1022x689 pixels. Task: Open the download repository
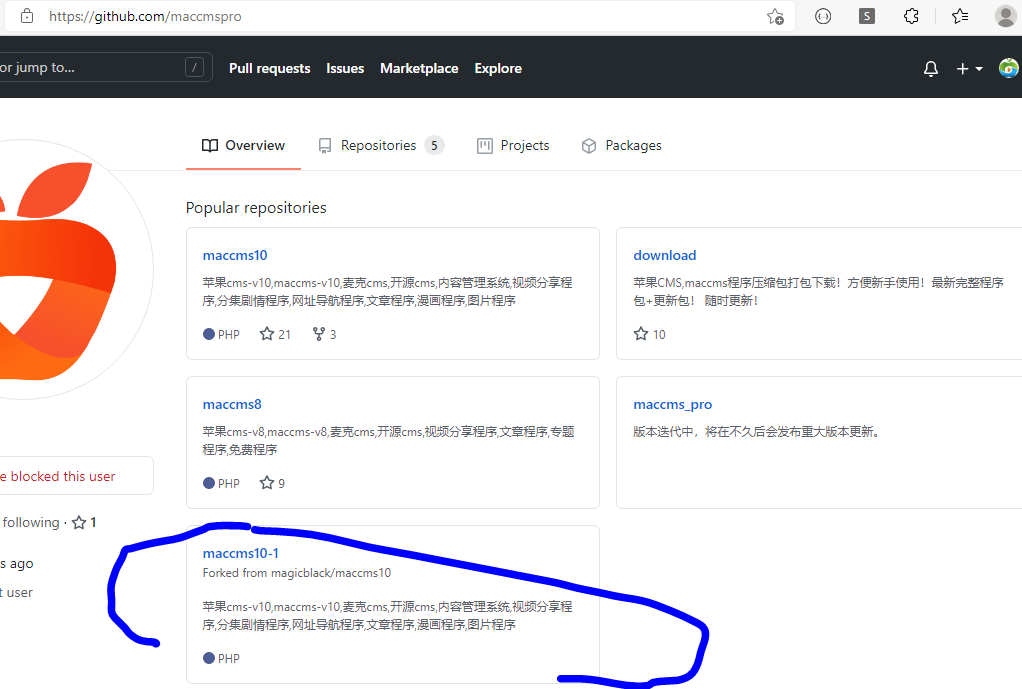[x=665, y=256]
